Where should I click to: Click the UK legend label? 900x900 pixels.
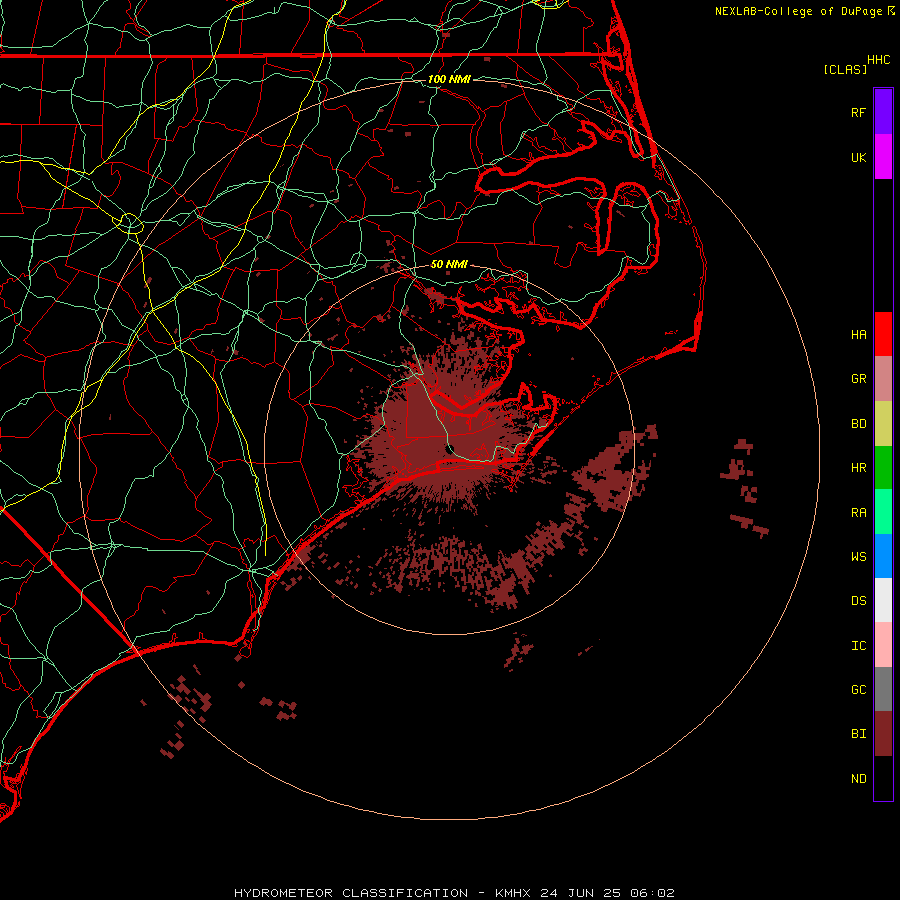(858, 157)
